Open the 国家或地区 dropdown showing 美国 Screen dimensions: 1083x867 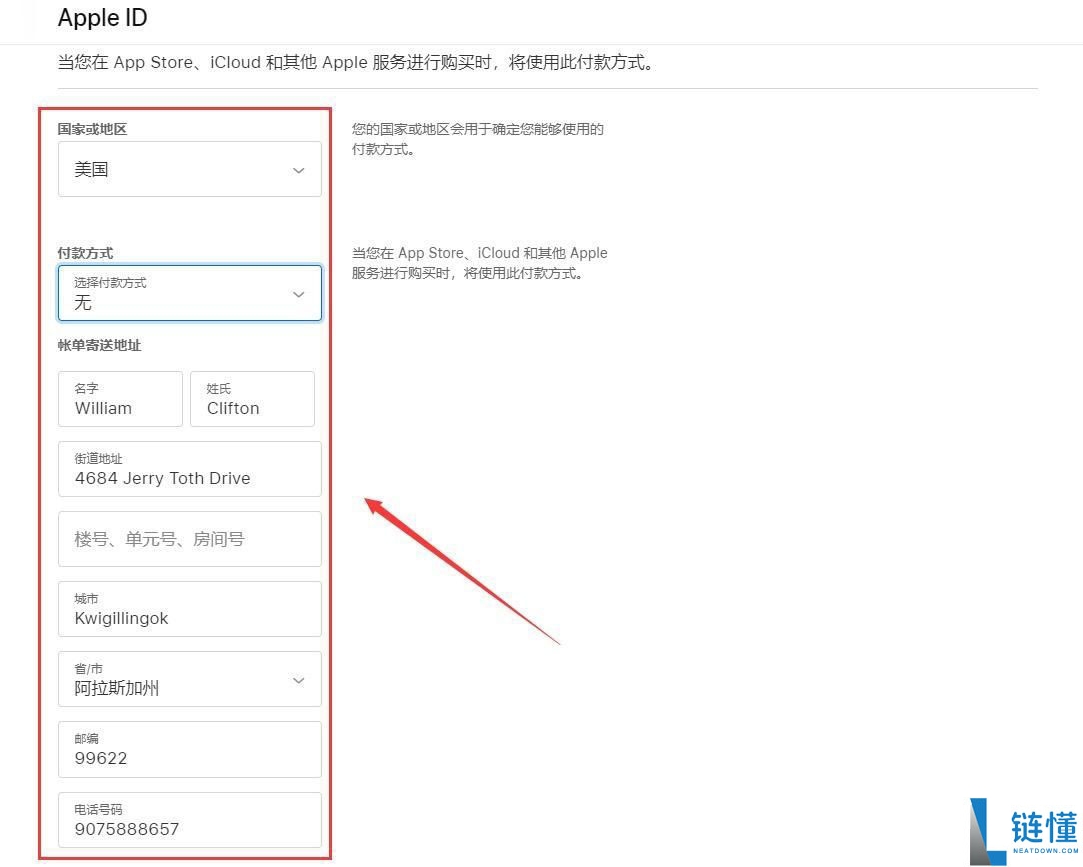point(190,169)
